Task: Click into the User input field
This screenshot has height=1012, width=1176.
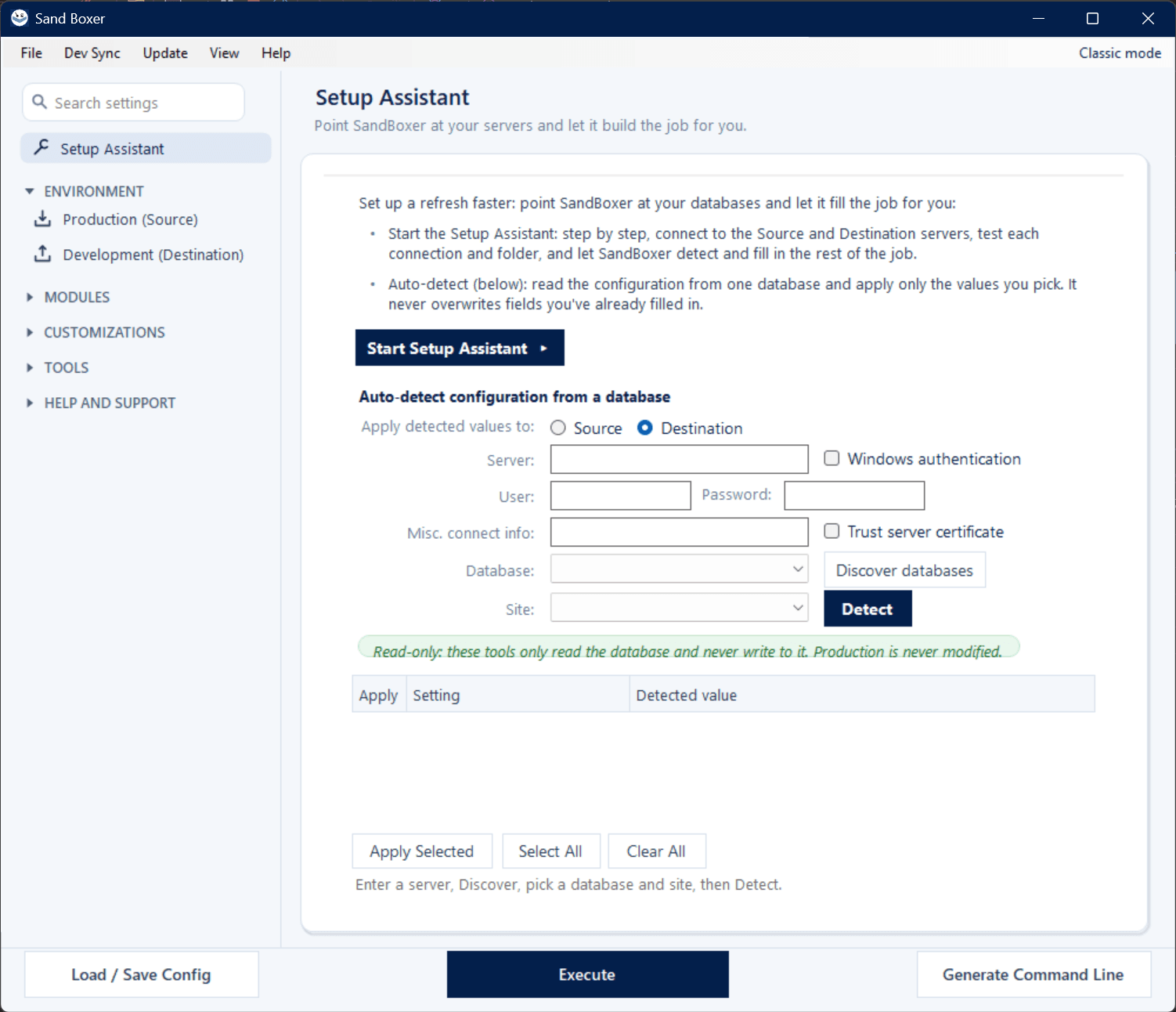Action: (621, 496)
